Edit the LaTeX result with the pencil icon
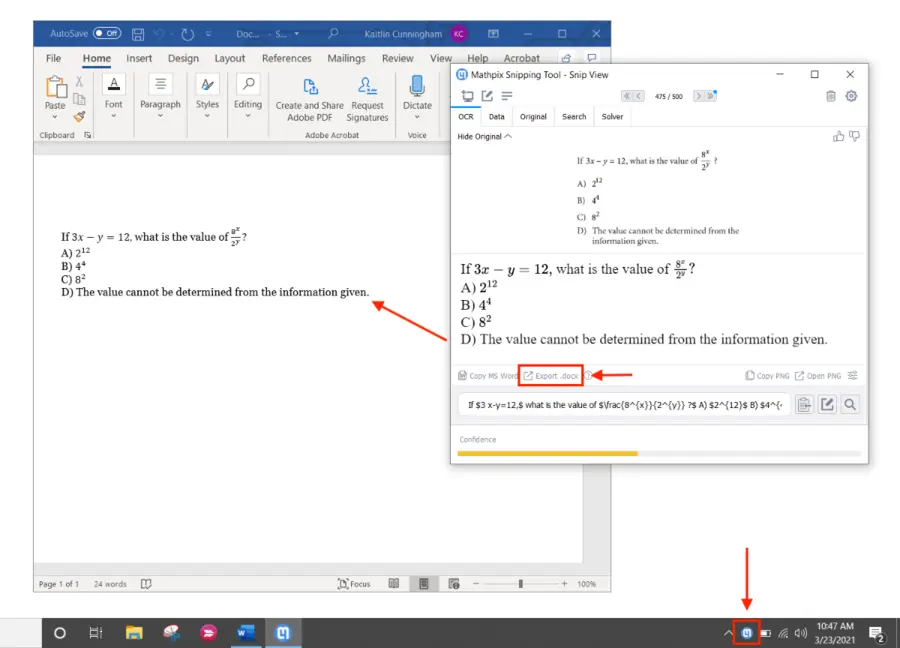Screen dimensions: 900x648 pyautogui.click(x=827, y=405)
